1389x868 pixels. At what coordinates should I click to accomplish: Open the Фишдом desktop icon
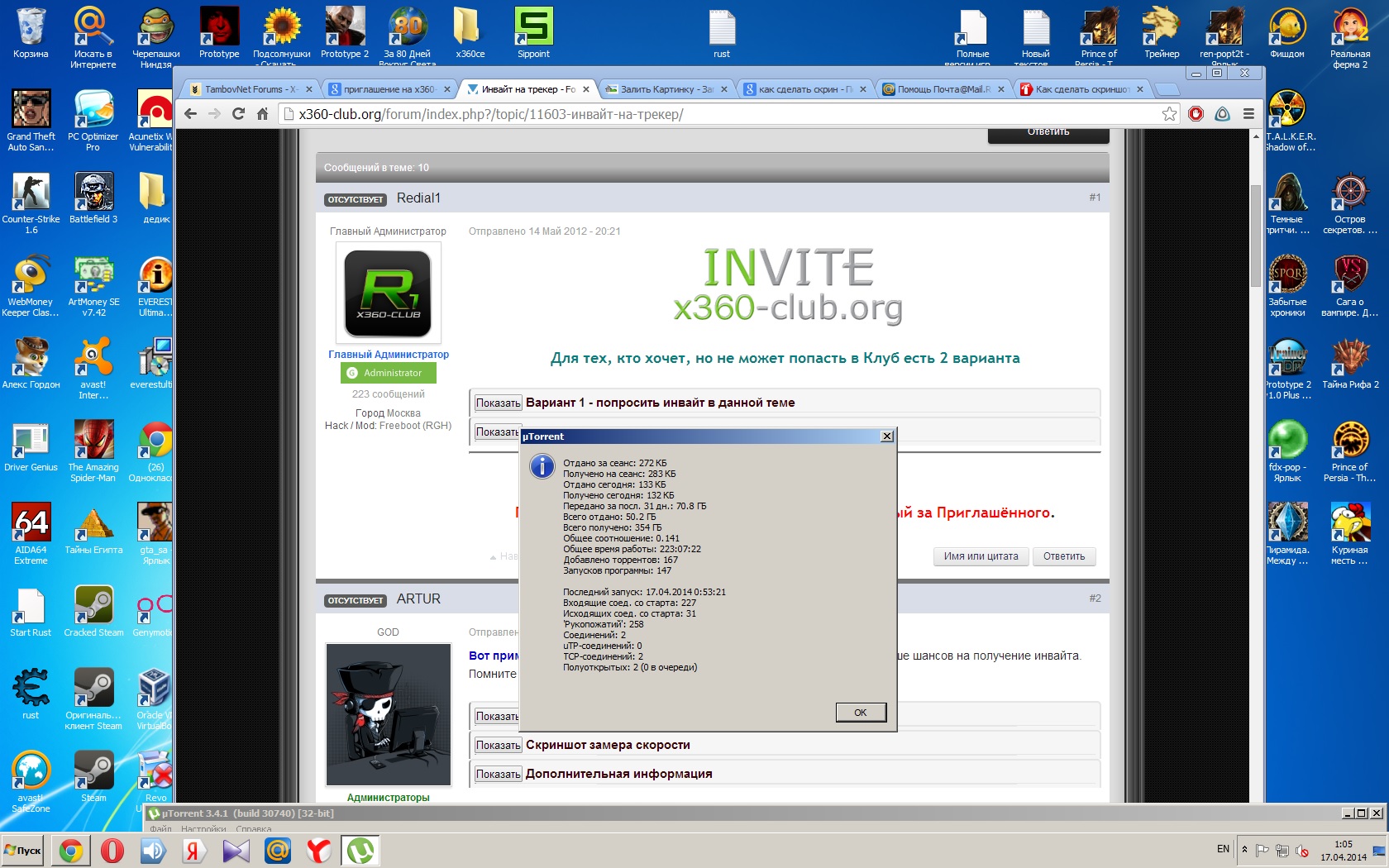coord(1287,33)
